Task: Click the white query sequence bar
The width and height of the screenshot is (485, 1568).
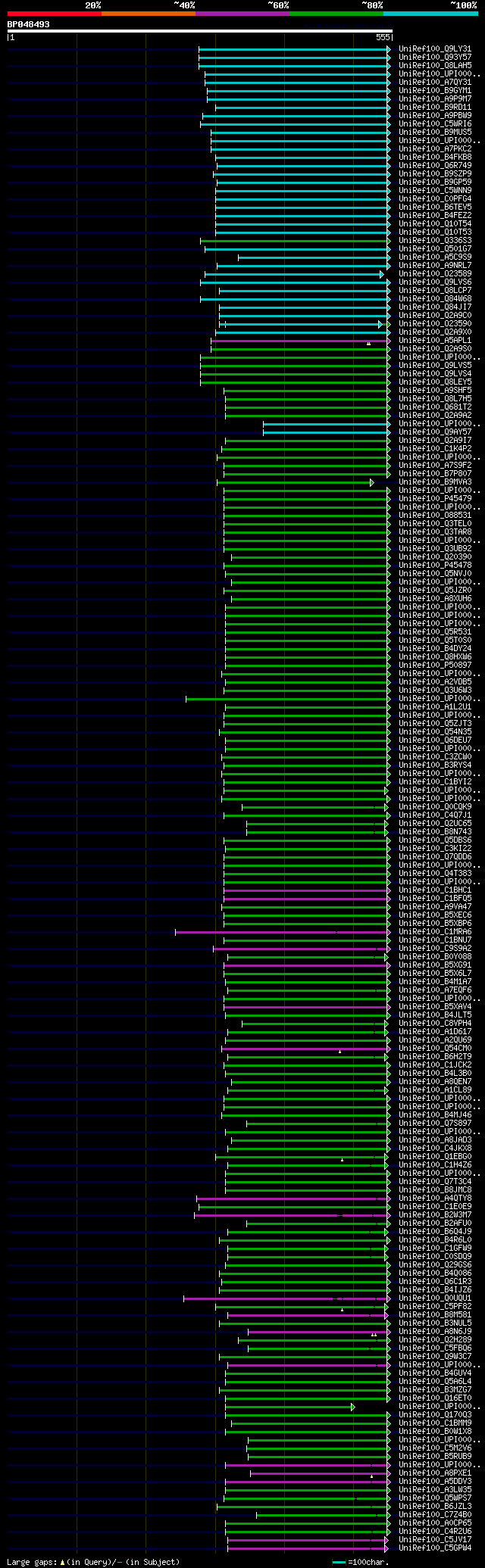Action: tap(199, 31)
